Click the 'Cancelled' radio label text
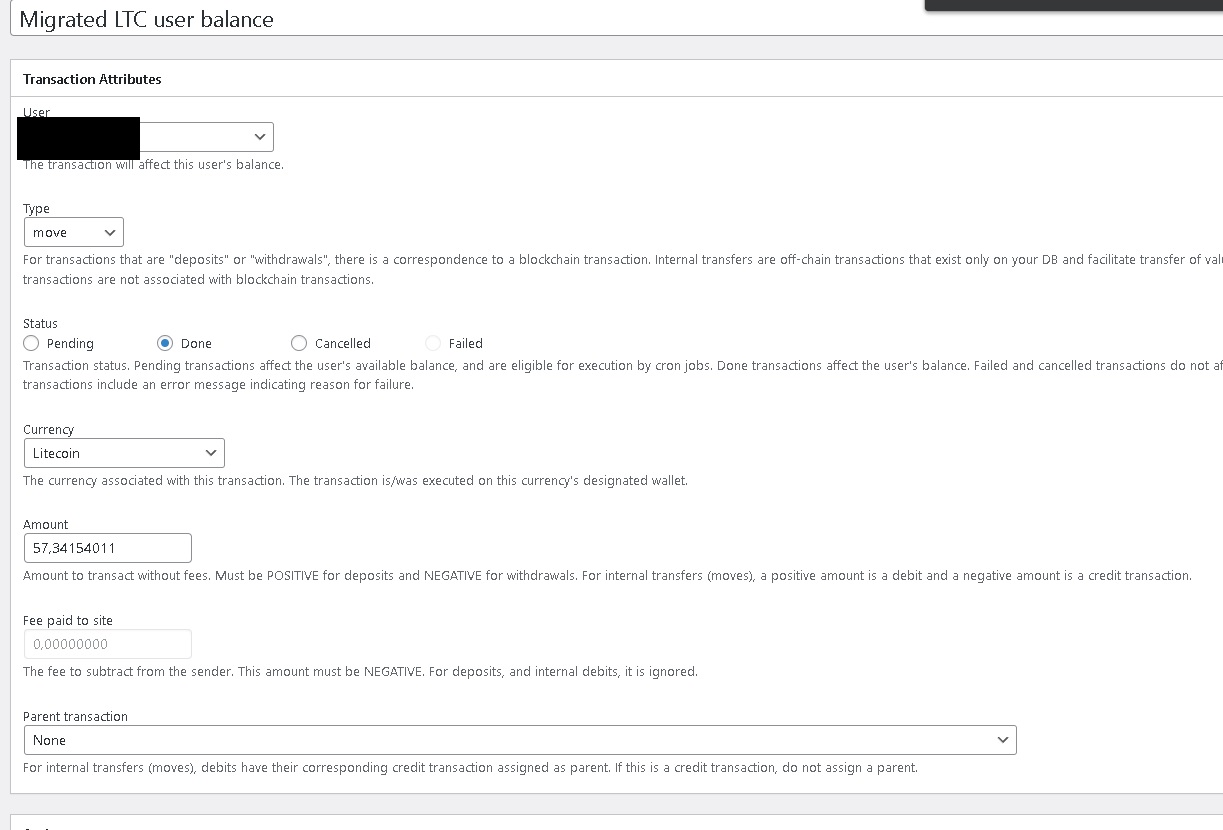 click(343, 344)
